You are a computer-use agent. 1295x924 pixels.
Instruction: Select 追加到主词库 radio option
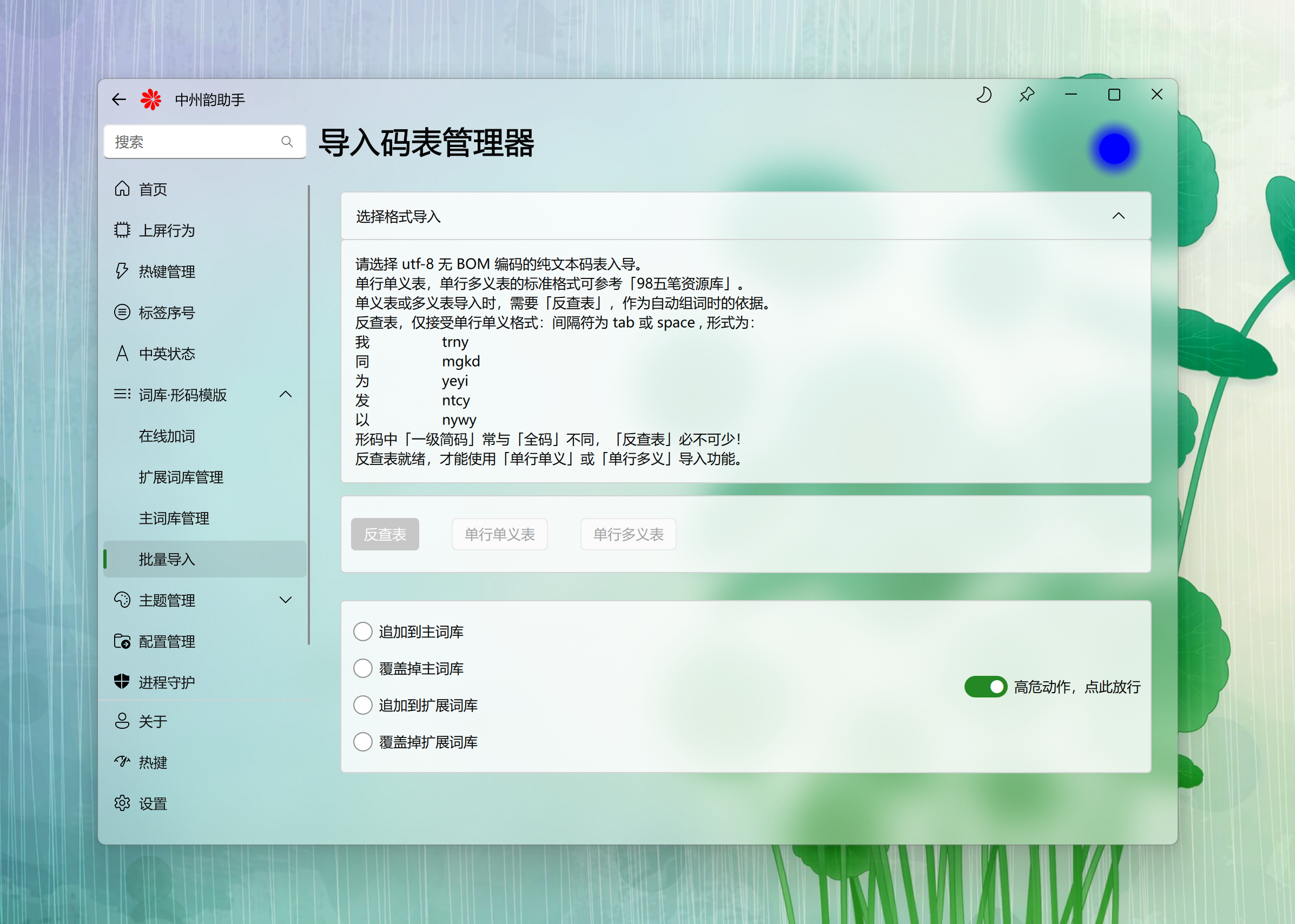point(363,631)
